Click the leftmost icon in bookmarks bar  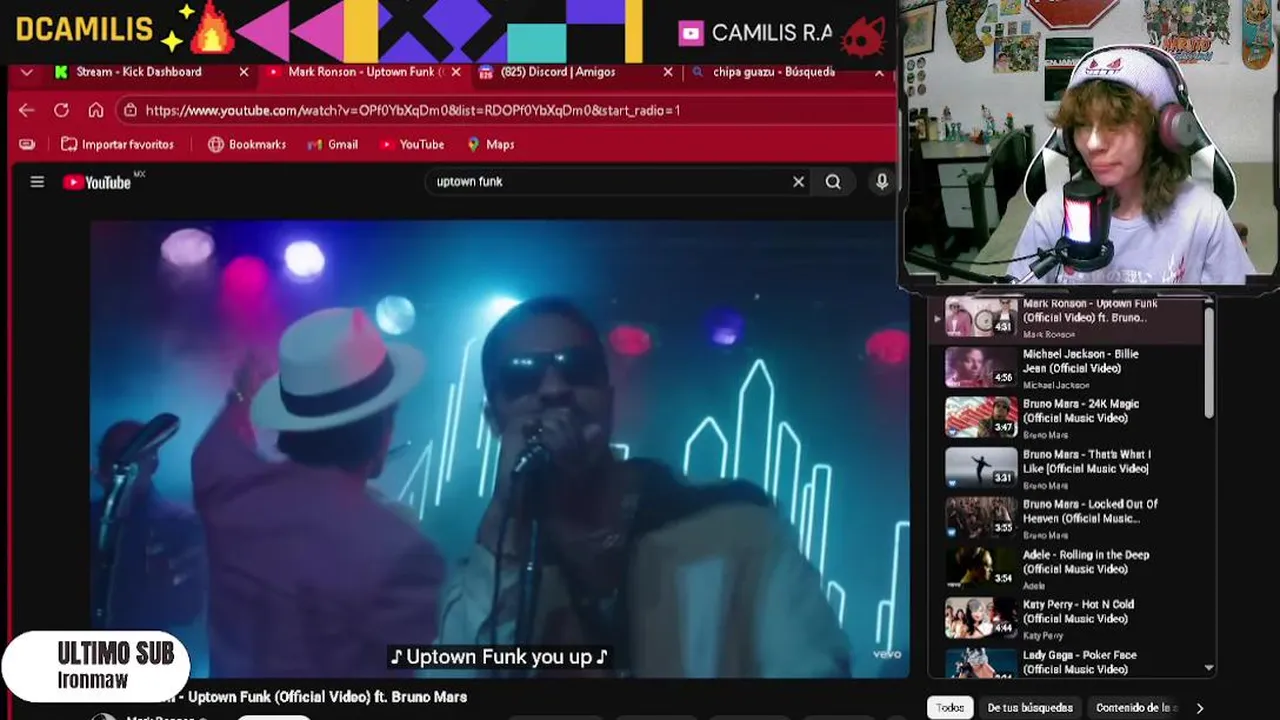click(27, 144)
